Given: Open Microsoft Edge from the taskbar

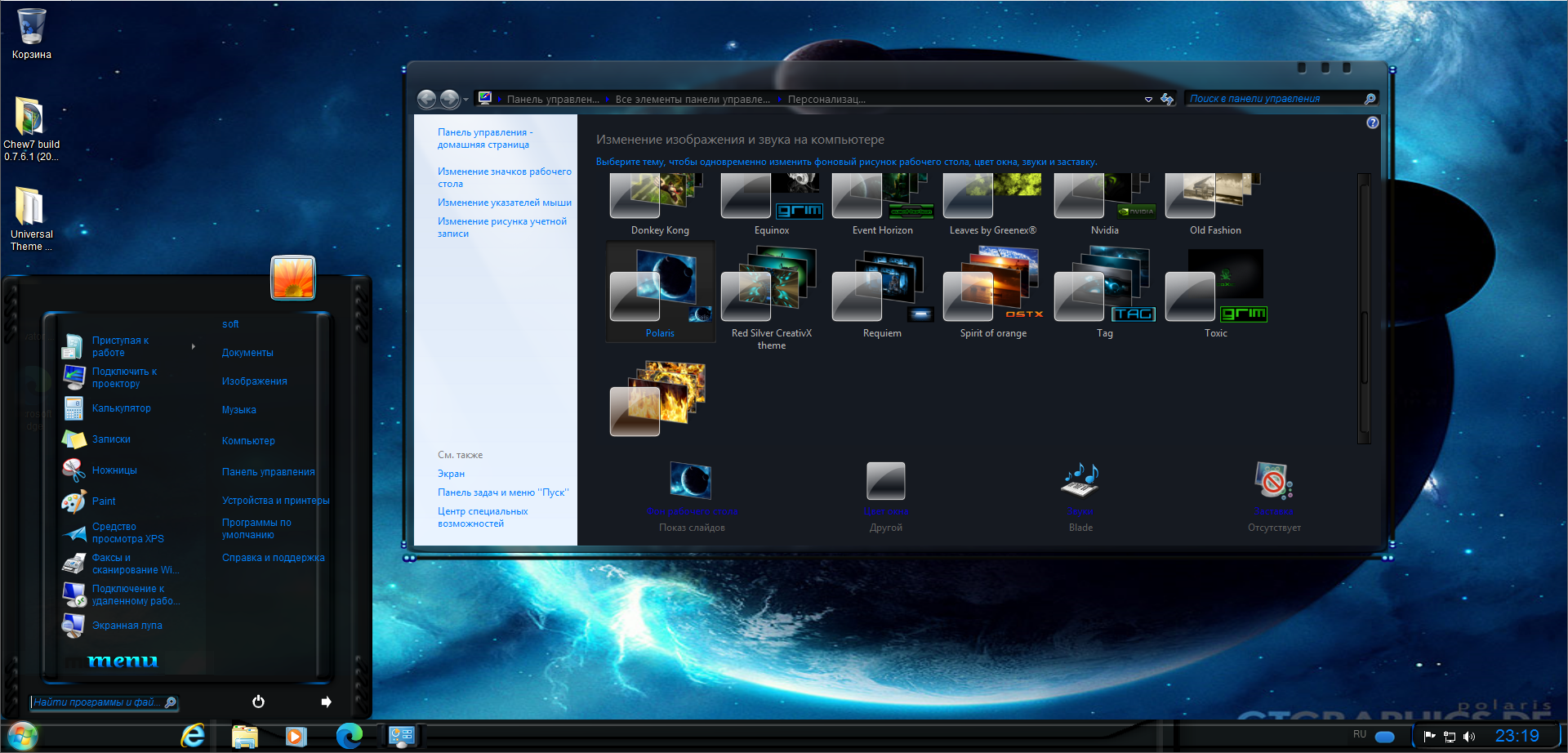Looking at the screenshot, I should click(x=350, y=736).
